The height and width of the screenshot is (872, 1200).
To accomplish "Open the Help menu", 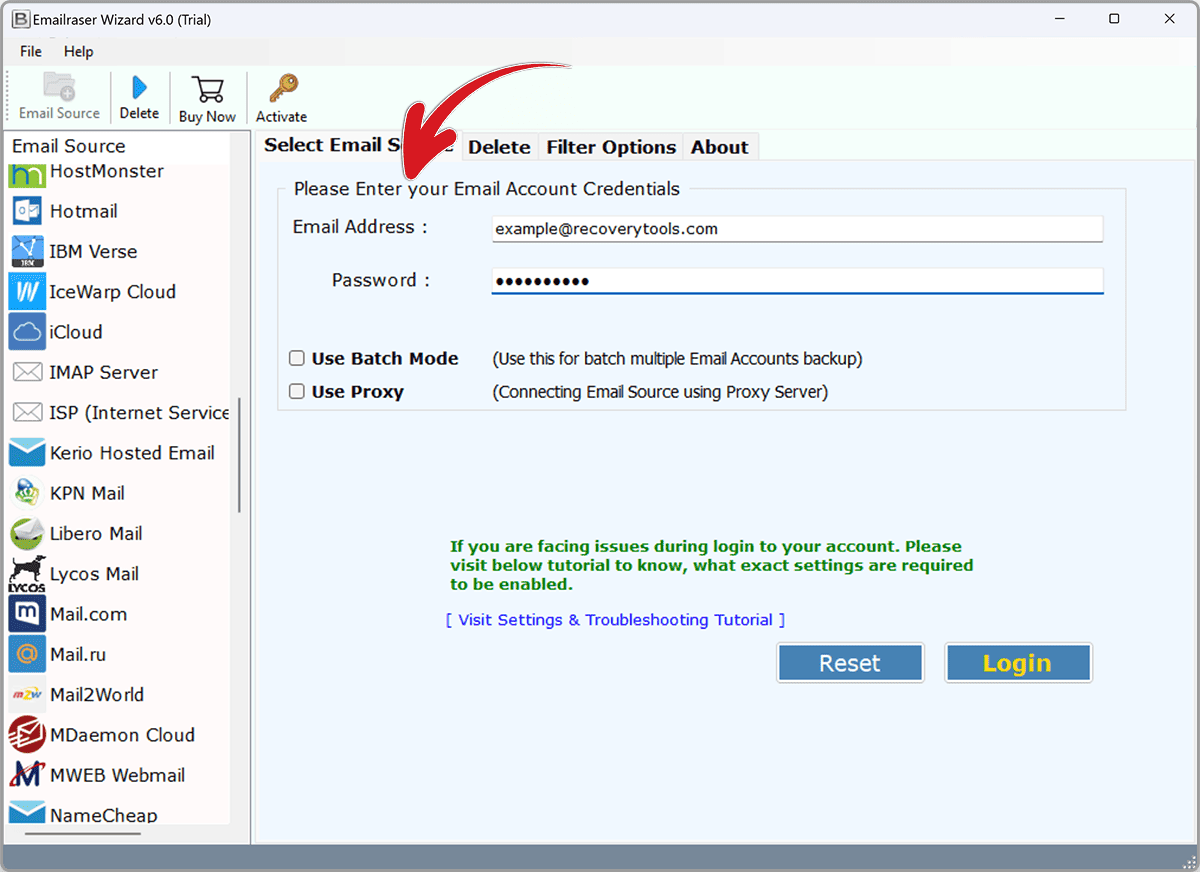I will (x=79, y=51).
